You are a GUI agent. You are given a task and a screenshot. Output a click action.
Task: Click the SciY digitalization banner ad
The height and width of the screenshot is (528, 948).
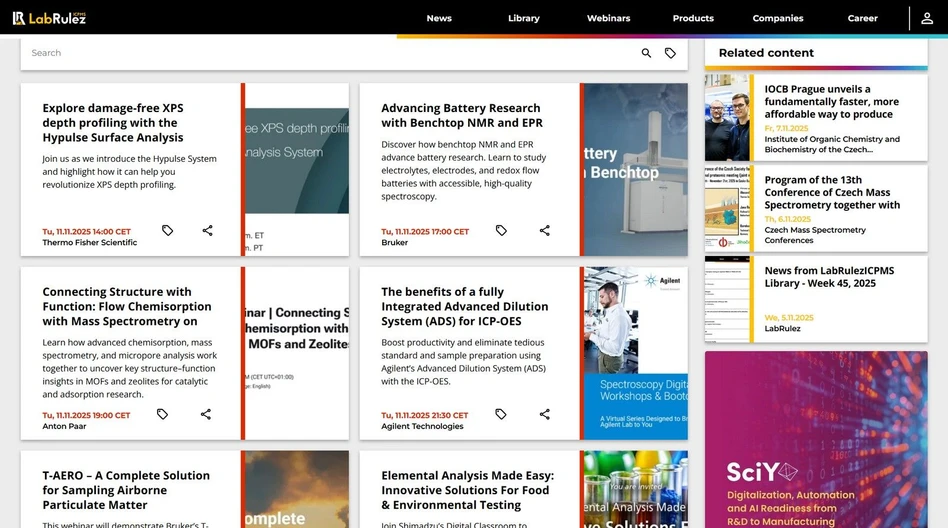click(x=816, y=440)
